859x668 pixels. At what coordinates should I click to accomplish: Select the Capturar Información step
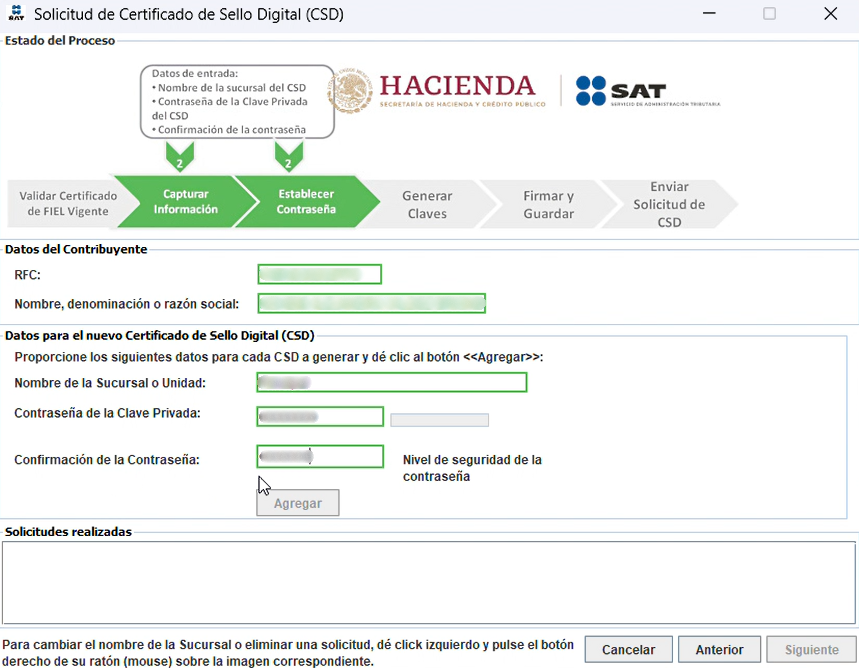coord(184,202)
